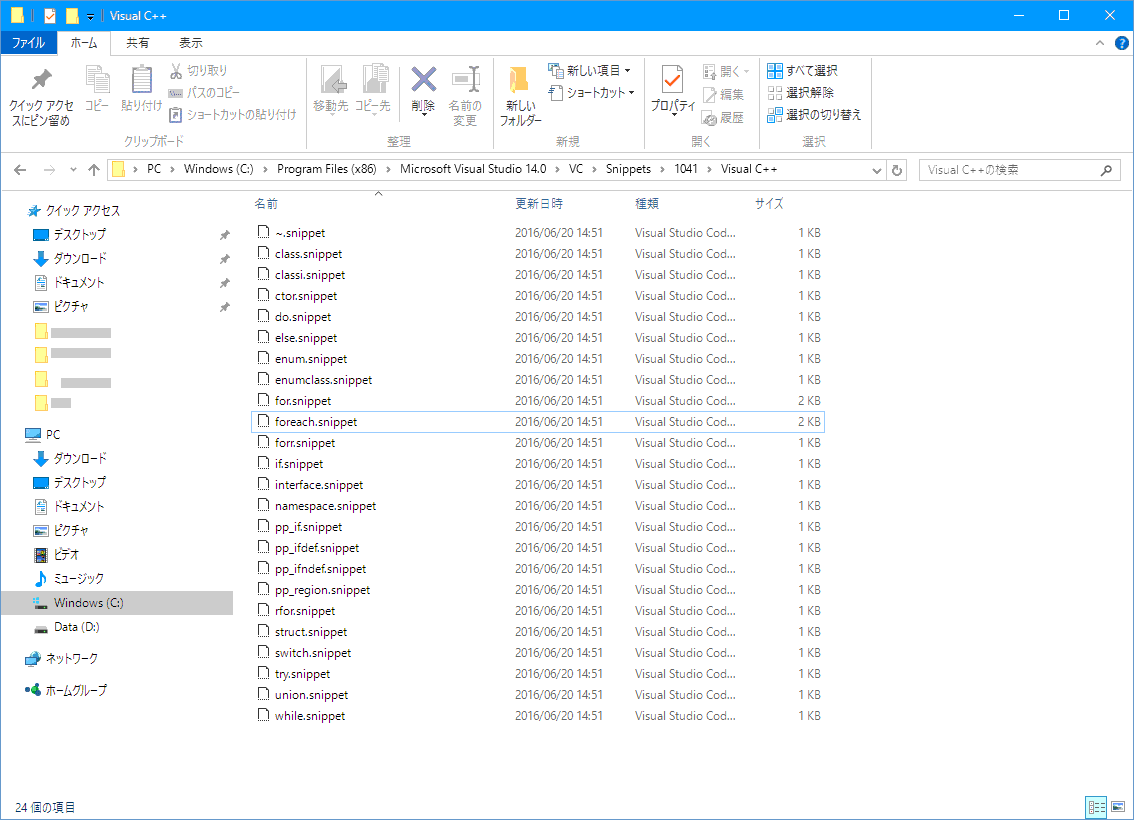Click the クイック アクセスにピン留め pin icon
This screenshot has height=820, width=1134.
pos(41,79)
